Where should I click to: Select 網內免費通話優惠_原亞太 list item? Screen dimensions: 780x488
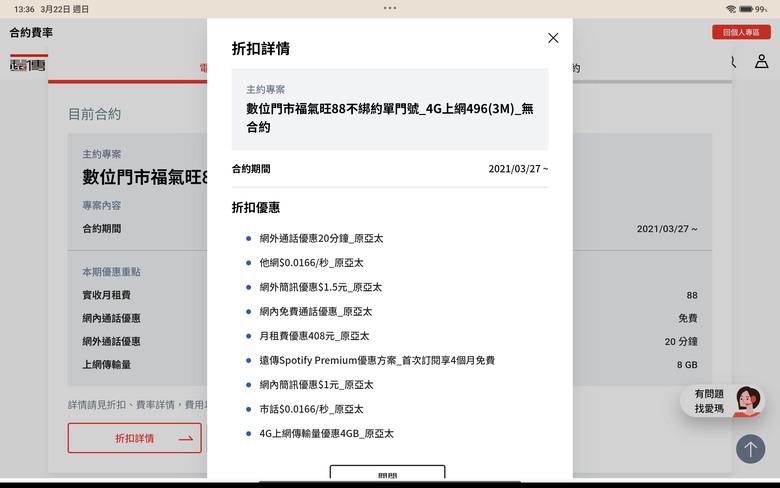tap(315, 311)
